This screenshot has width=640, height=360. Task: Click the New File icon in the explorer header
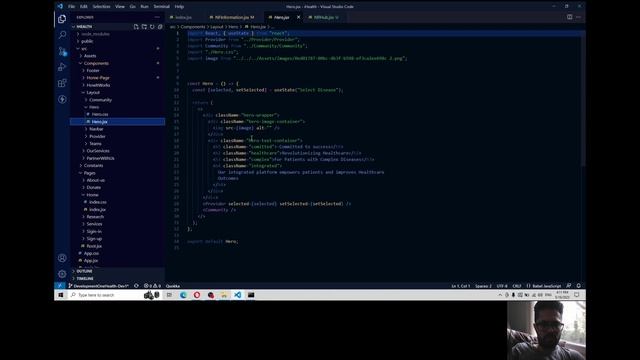136,27
